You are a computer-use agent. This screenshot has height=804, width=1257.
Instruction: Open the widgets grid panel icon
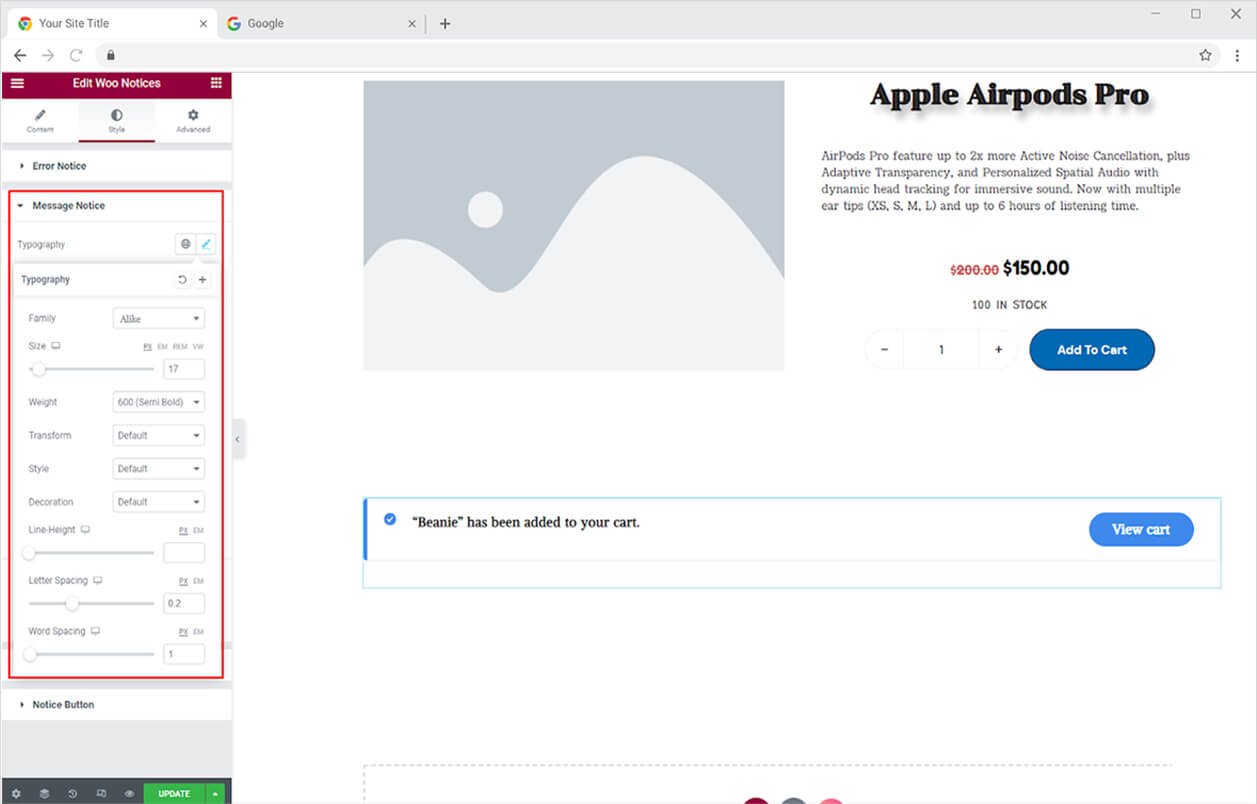coord(216,83)
